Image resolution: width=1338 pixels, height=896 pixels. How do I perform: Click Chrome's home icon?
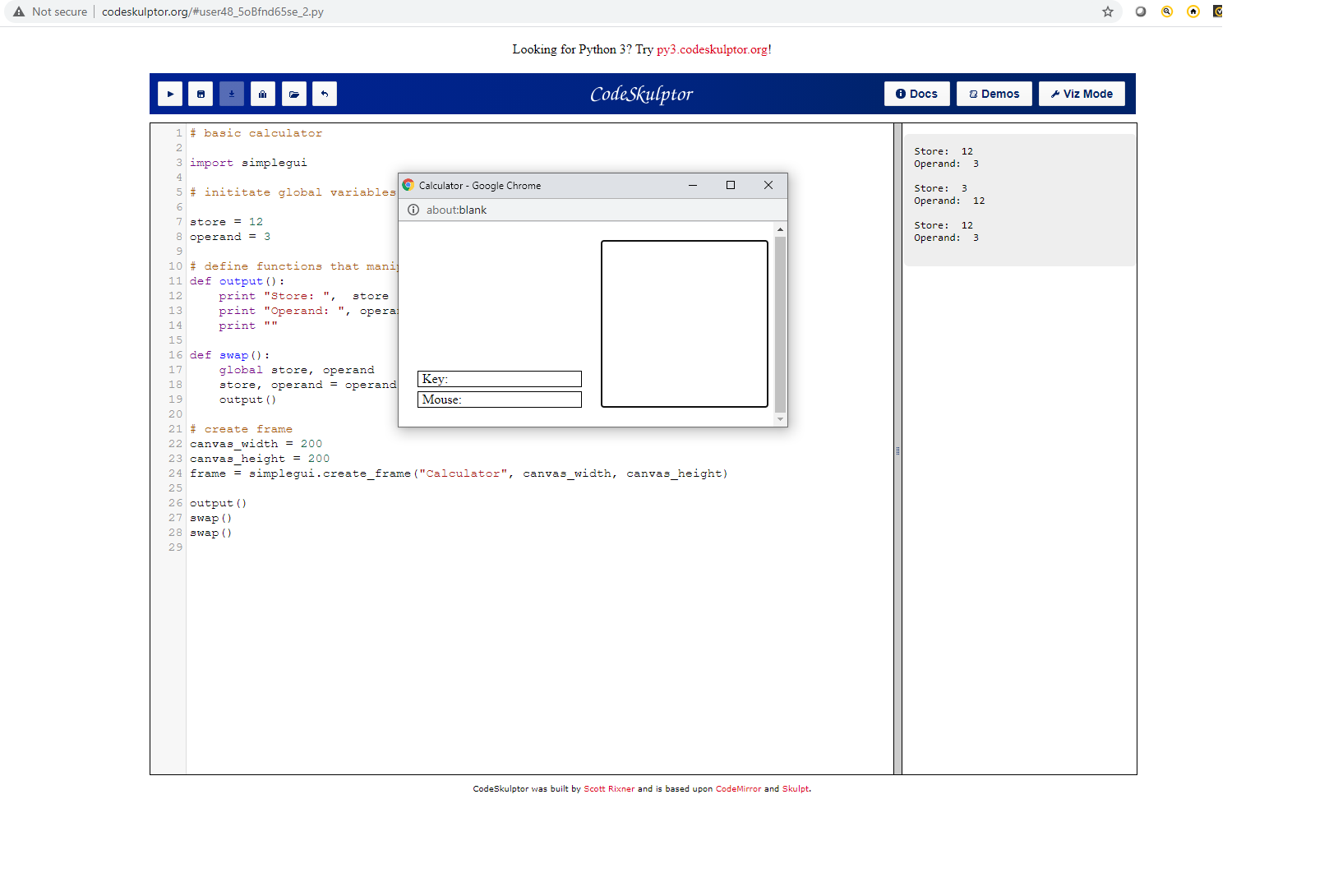click(x=1193, y=12)
